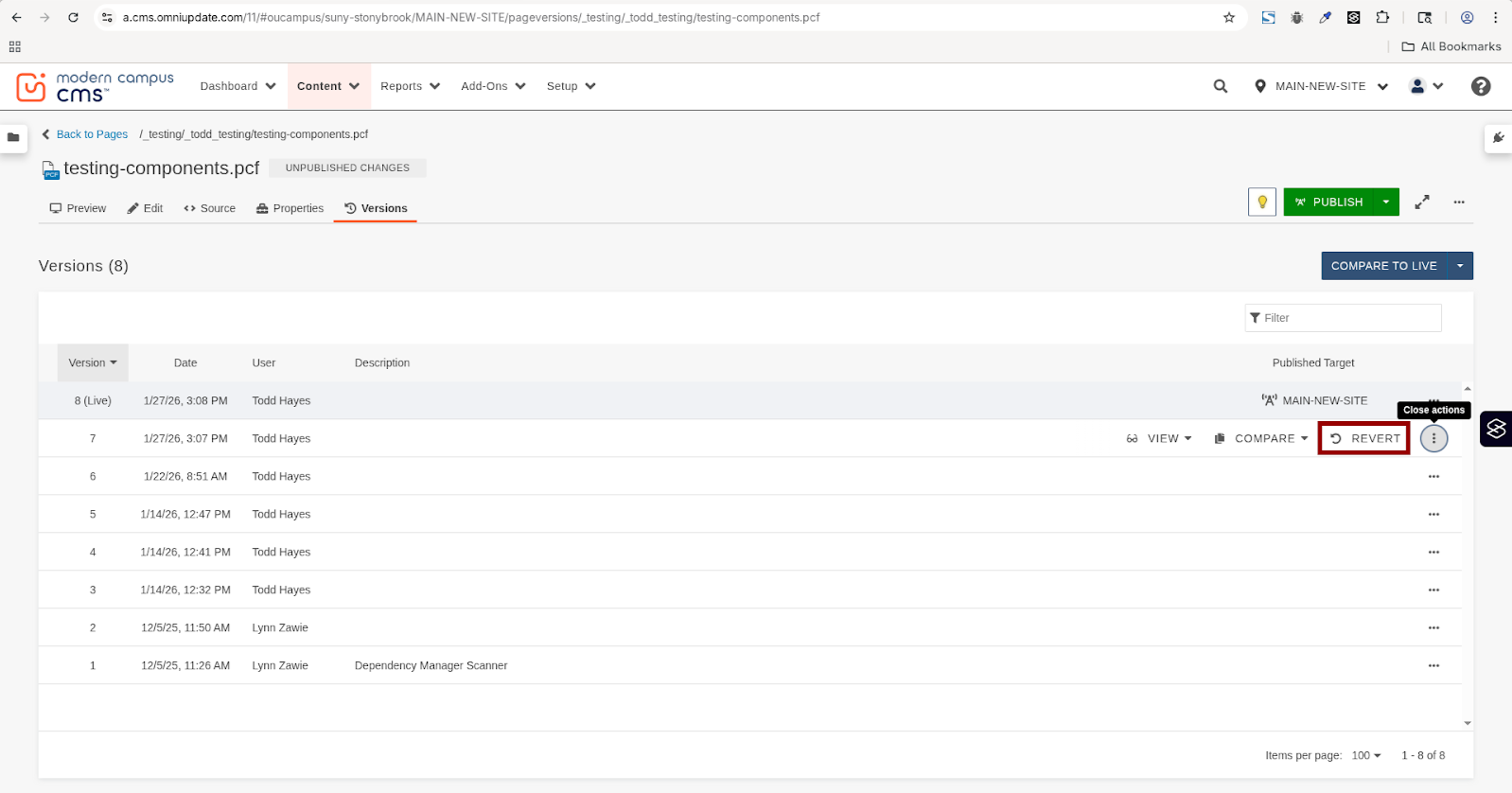The height and width of the screenshot is (793, 1512).
Task: Switch to the Edit tab
Action: 145,208
